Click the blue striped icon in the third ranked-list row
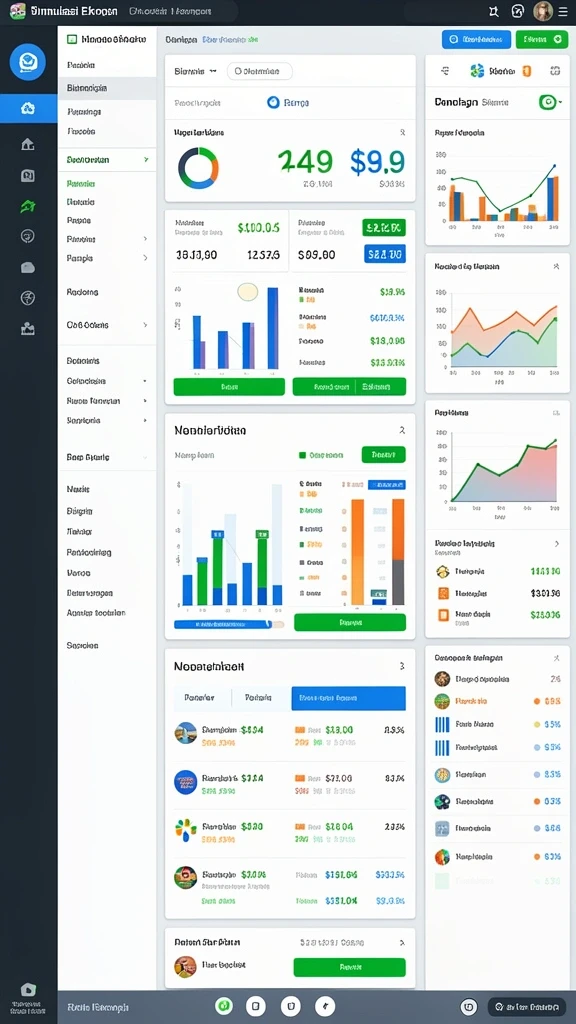This screenshot has width=576, height=1024. [x=442, y=724]
